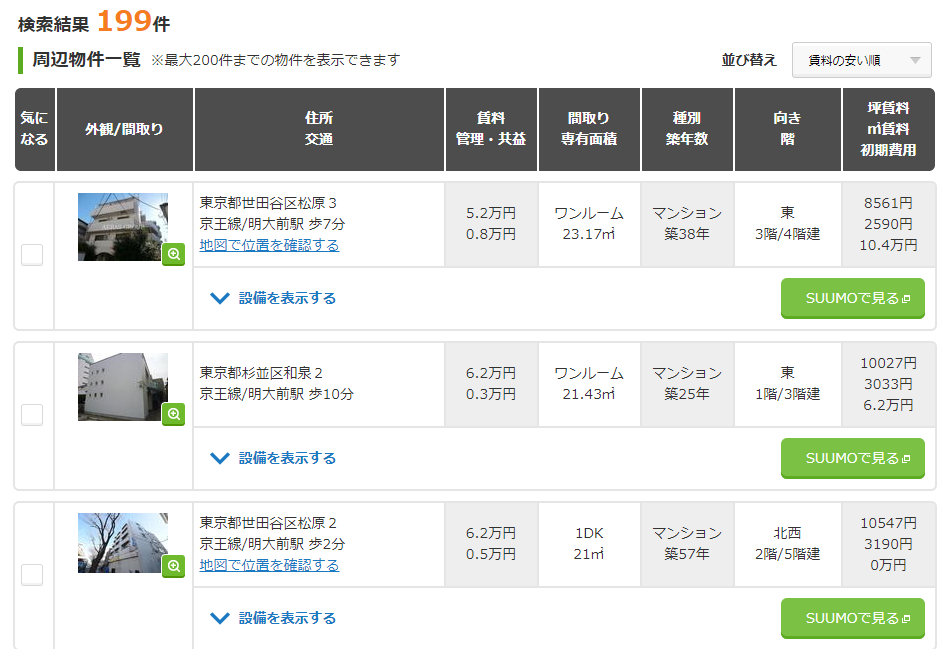Open SUUMOで見る for the 5.2万円 listing
941x649 pixels.
853,298
